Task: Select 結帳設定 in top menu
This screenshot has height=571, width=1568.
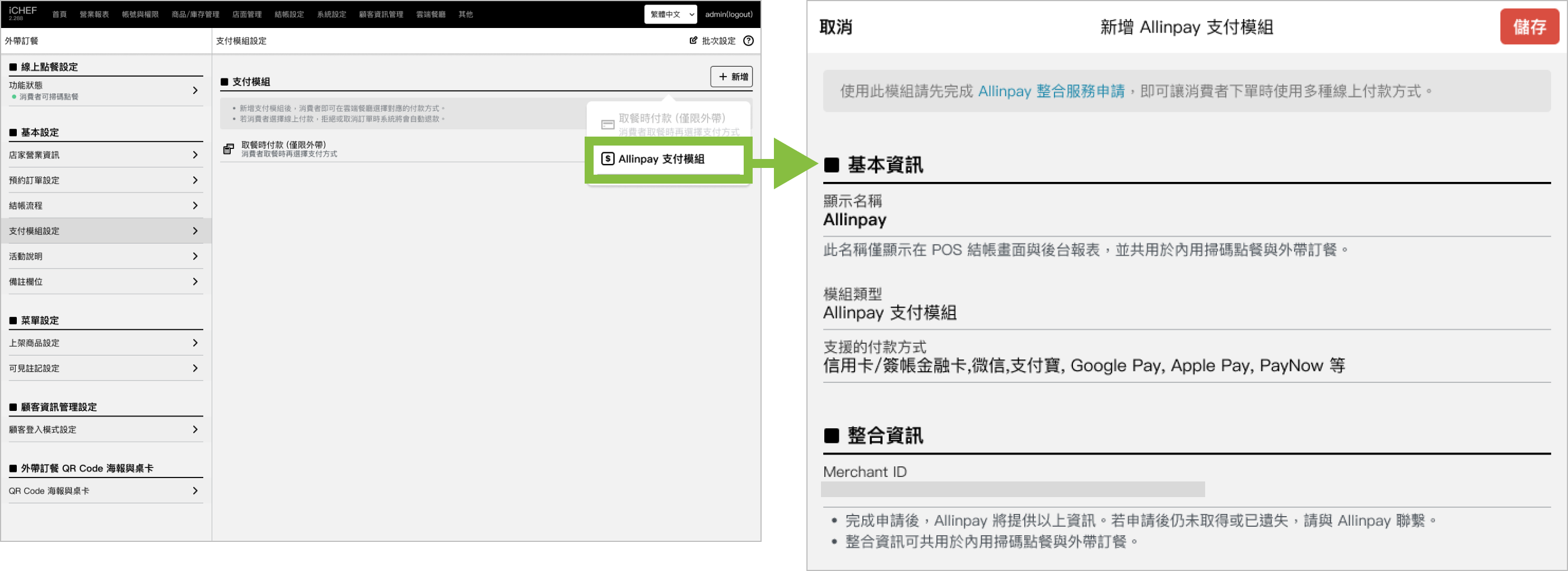Action: coord(288,14)
